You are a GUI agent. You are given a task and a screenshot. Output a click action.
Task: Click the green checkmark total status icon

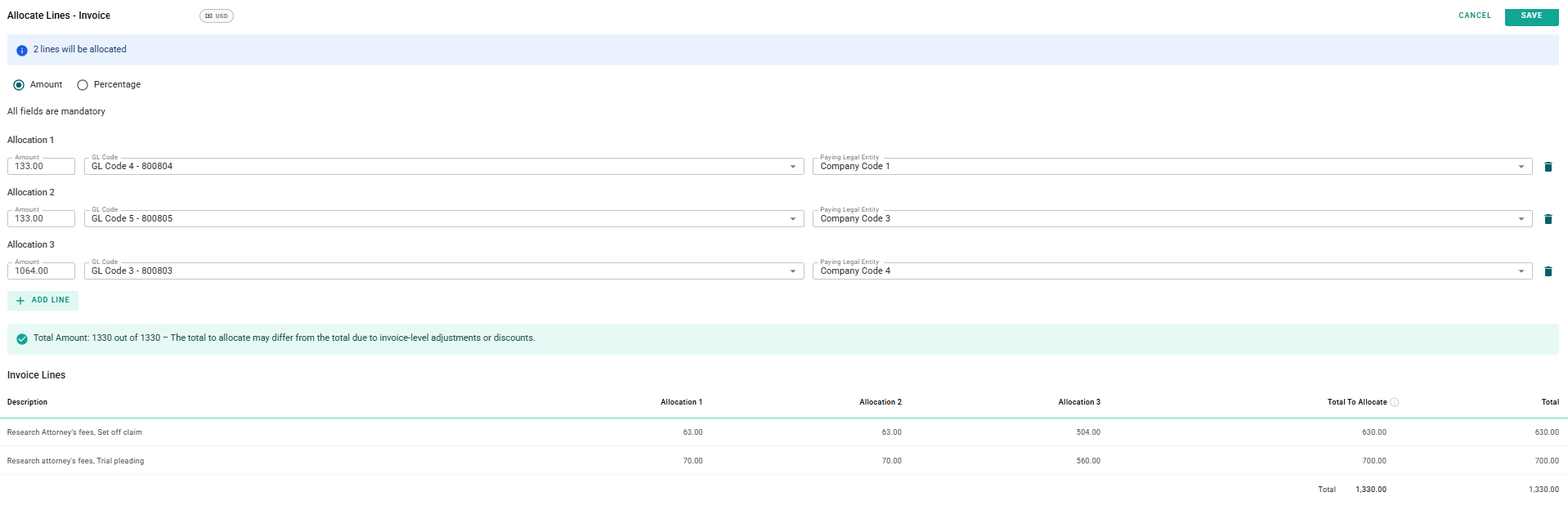pyautogui.click(x=22, y=339)
